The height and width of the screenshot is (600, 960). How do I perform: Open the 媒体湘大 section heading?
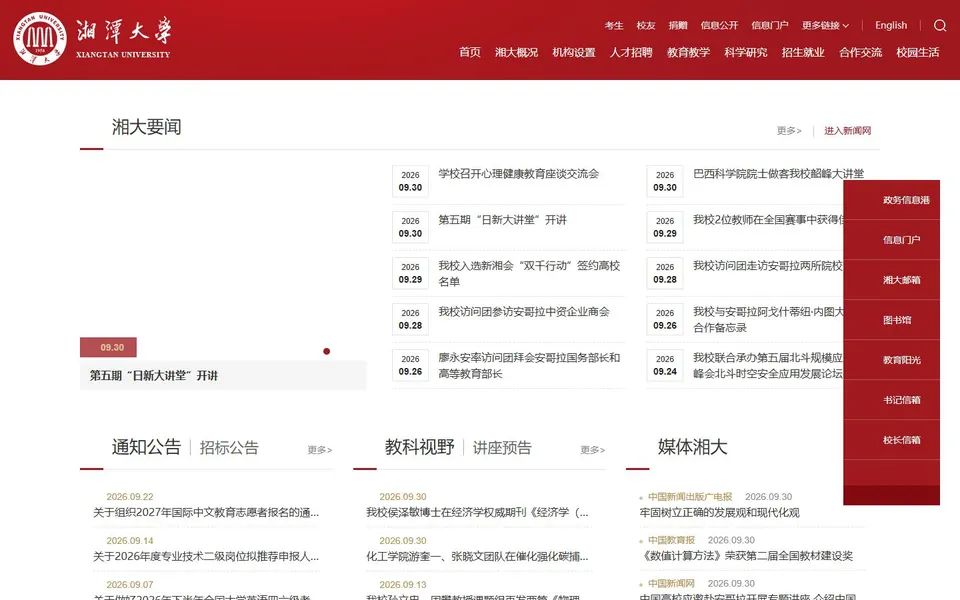692,447
